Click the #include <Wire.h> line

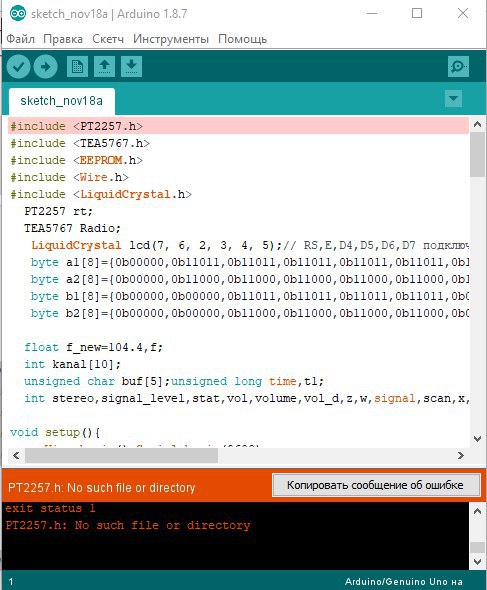pyautogui.click(x=70, y=177)
